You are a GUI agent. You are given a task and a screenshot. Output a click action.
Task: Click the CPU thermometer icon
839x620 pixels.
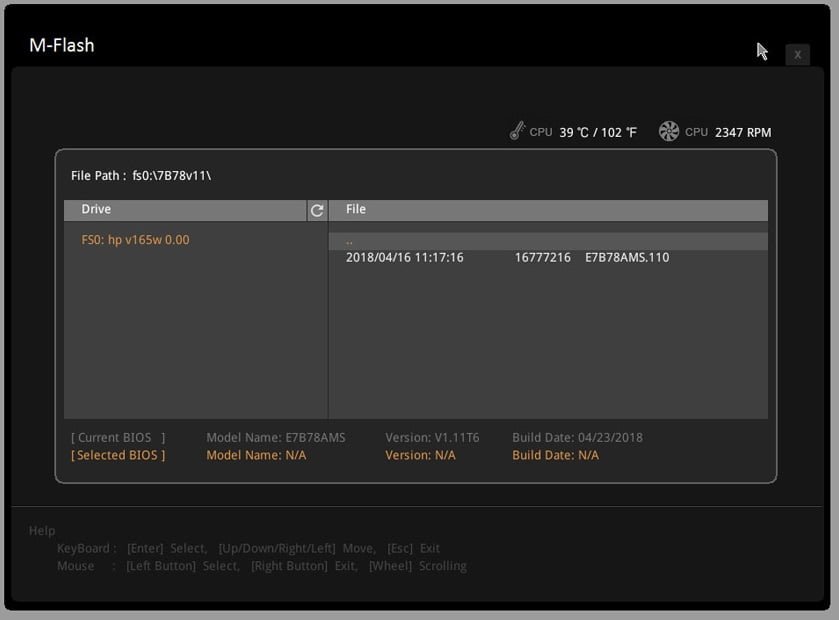pyautogui.click(x=516, y=131)
